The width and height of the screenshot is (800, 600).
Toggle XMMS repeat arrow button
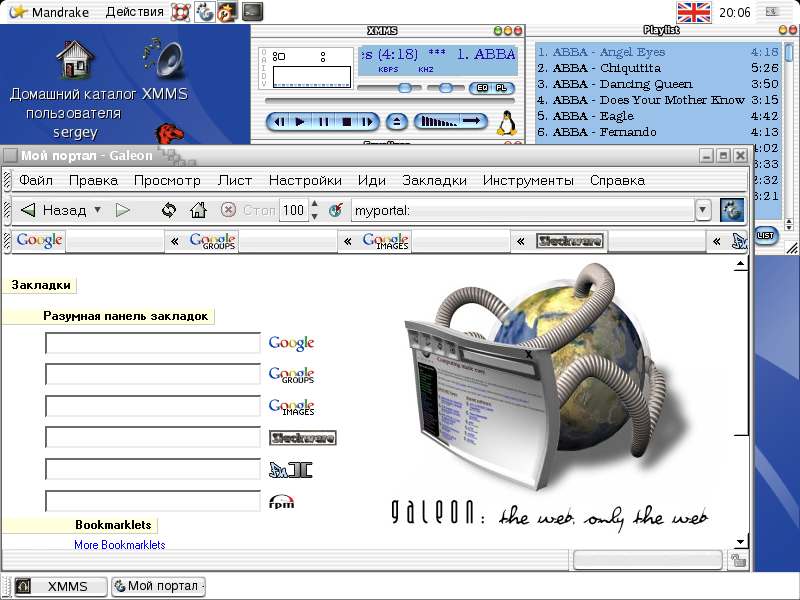pyautogui.click(x=472, y=121)
